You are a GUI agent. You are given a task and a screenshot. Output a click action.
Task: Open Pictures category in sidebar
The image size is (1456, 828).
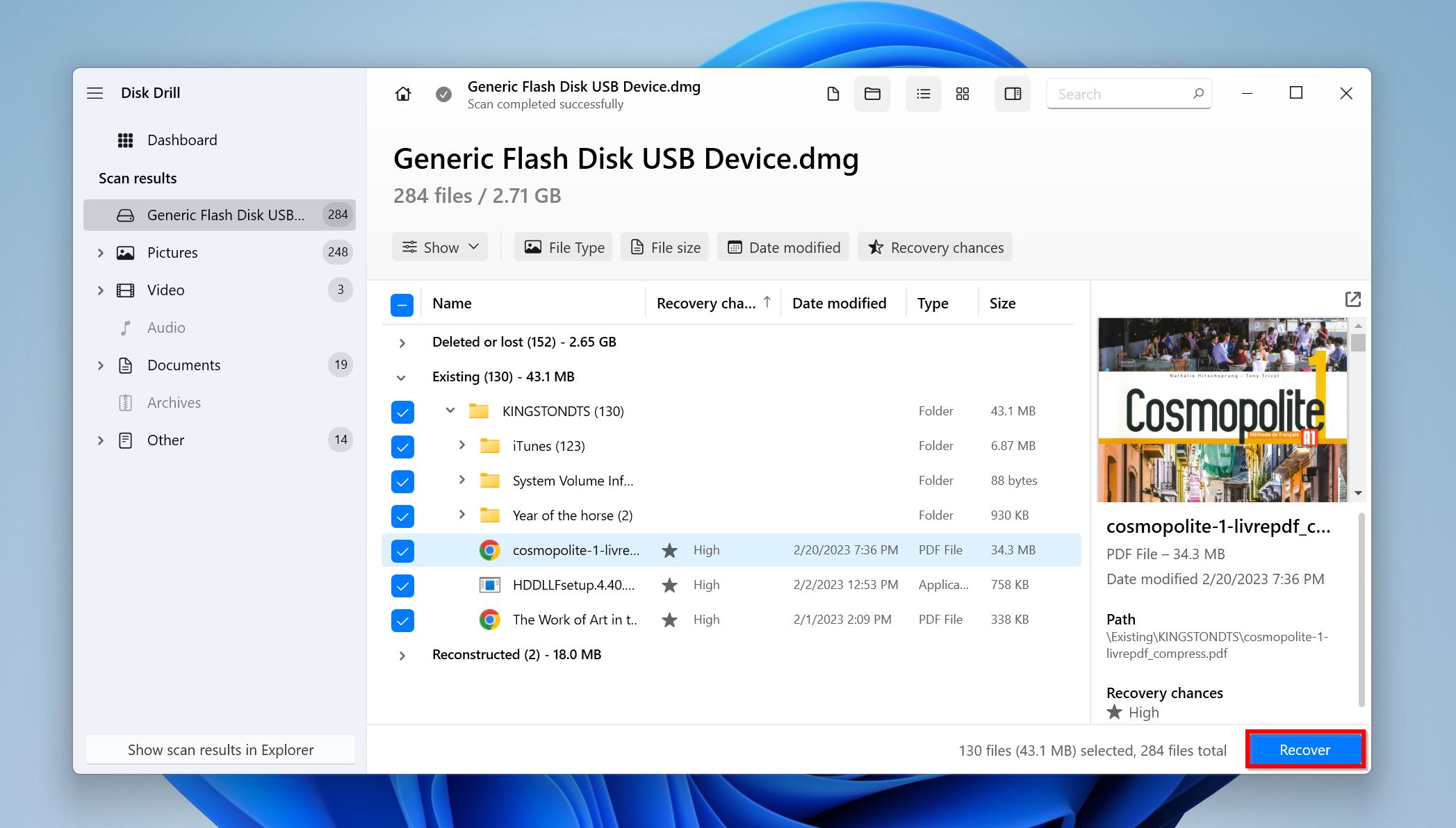point(172,252)
